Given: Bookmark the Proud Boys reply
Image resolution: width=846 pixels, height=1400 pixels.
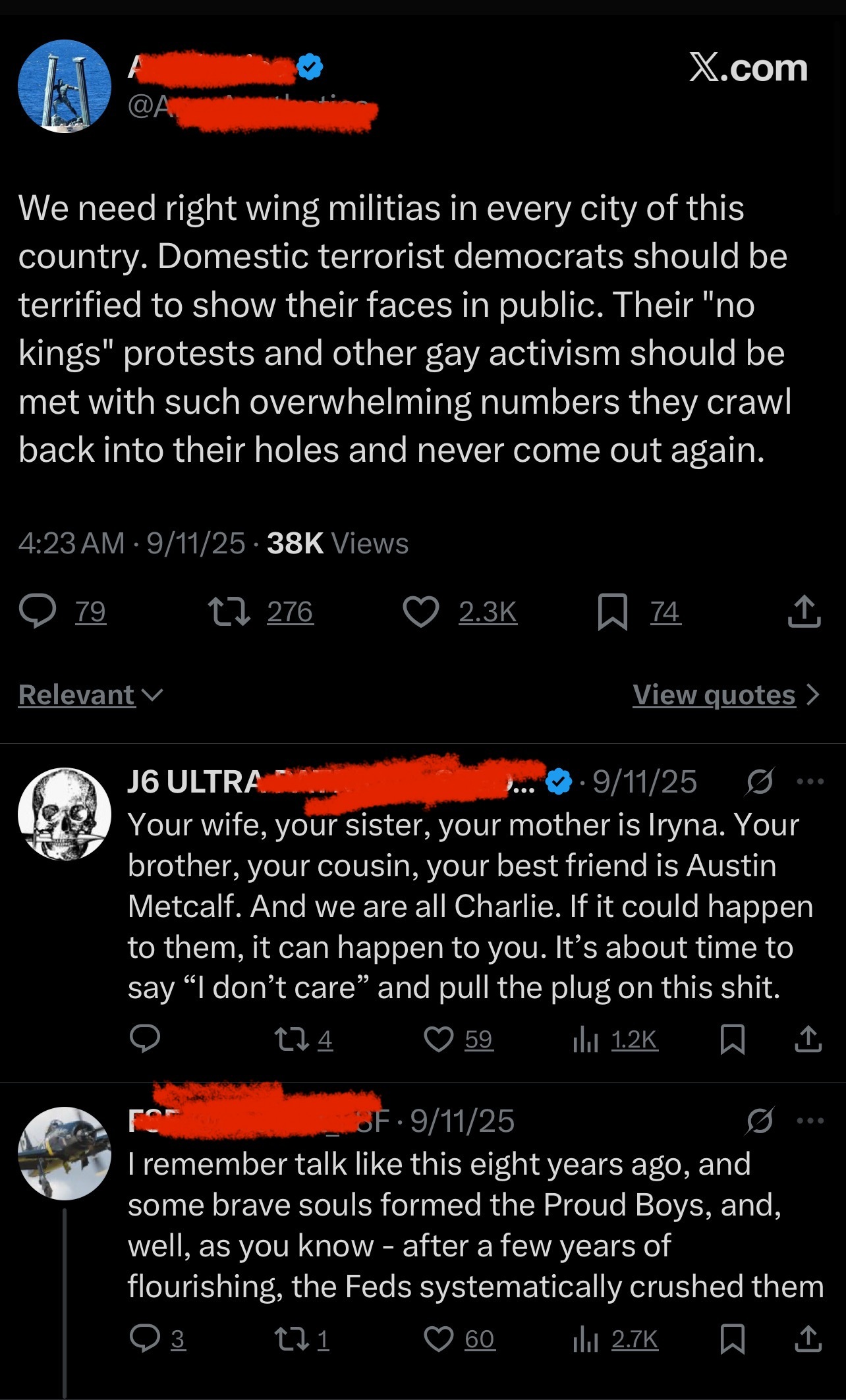Looking at the screenshot, I should coord(733,1339).
